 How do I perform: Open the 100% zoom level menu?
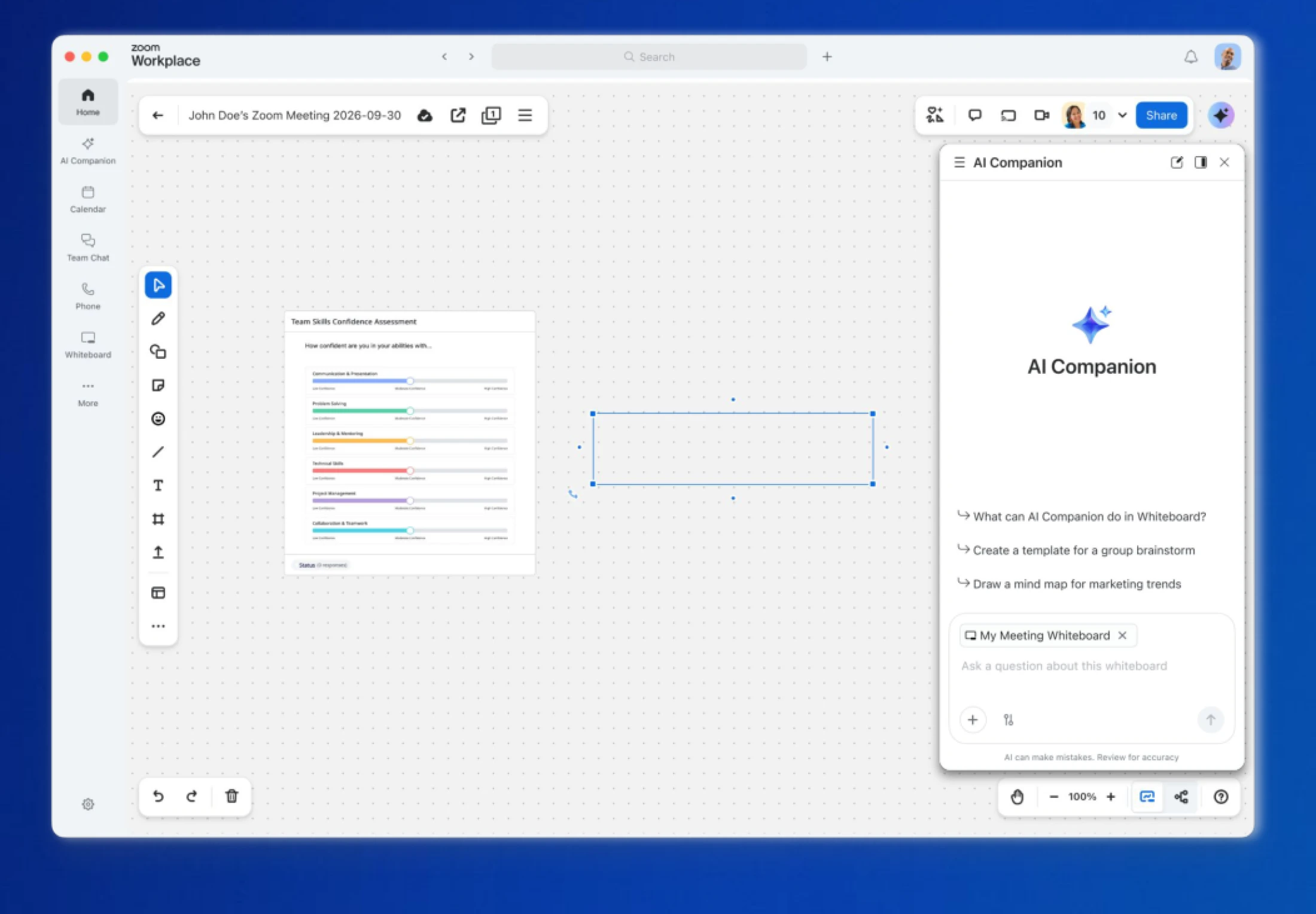pos(1082,796)
